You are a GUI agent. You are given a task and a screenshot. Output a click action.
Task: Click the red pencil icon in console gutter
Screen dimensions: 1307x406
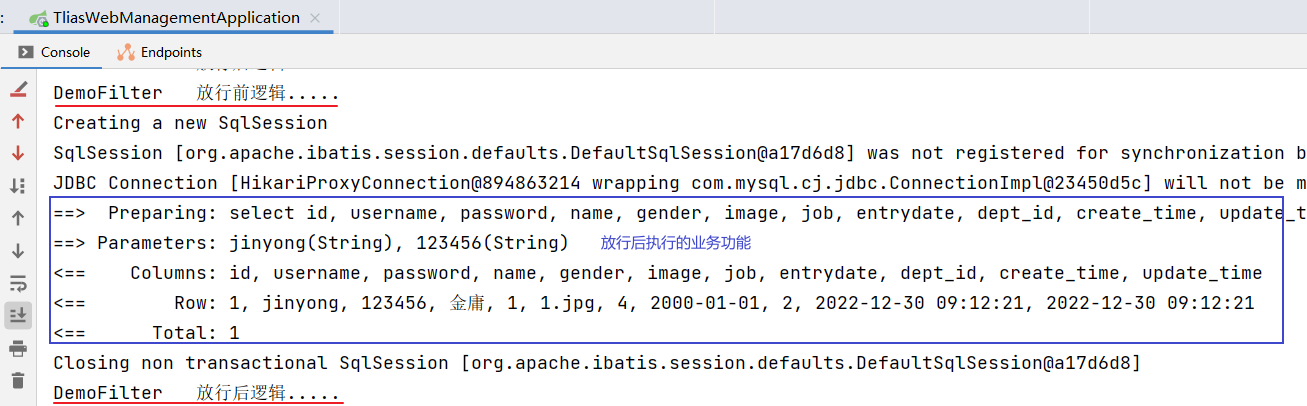(x=18, y=90)
